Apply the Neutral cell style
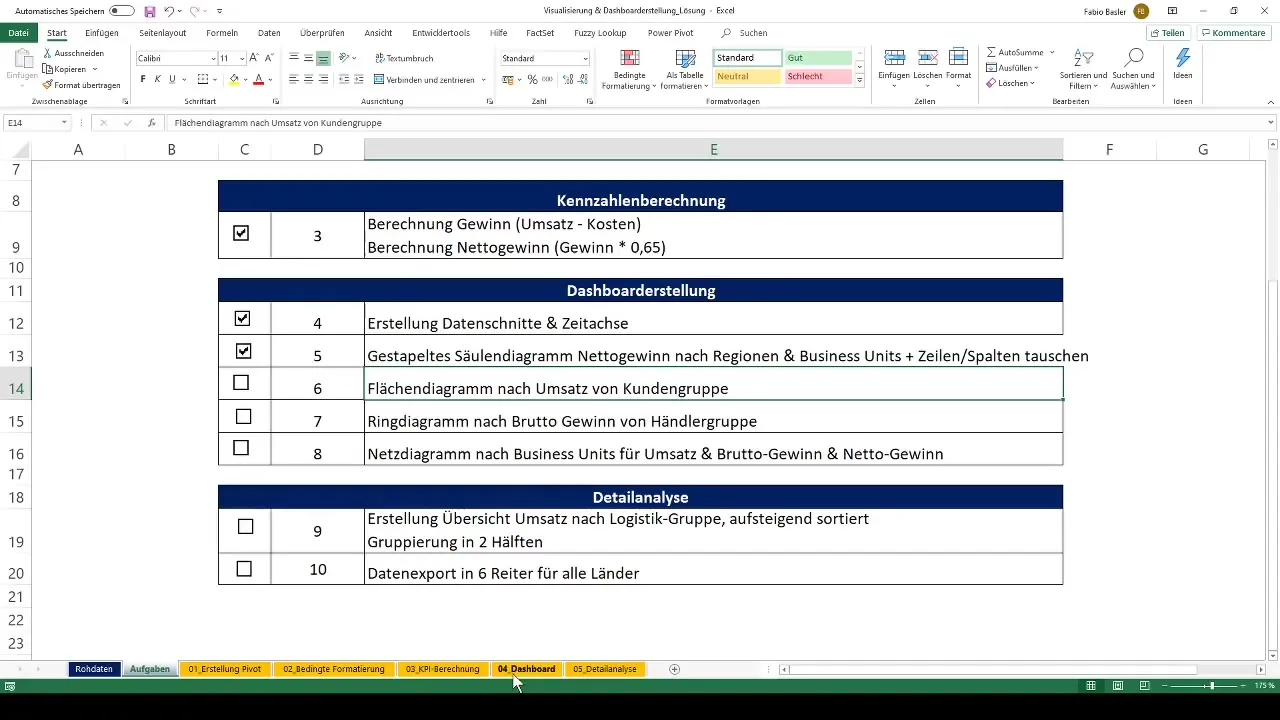The width and height of the screenshot is (1280, 720). click(748, 76)
